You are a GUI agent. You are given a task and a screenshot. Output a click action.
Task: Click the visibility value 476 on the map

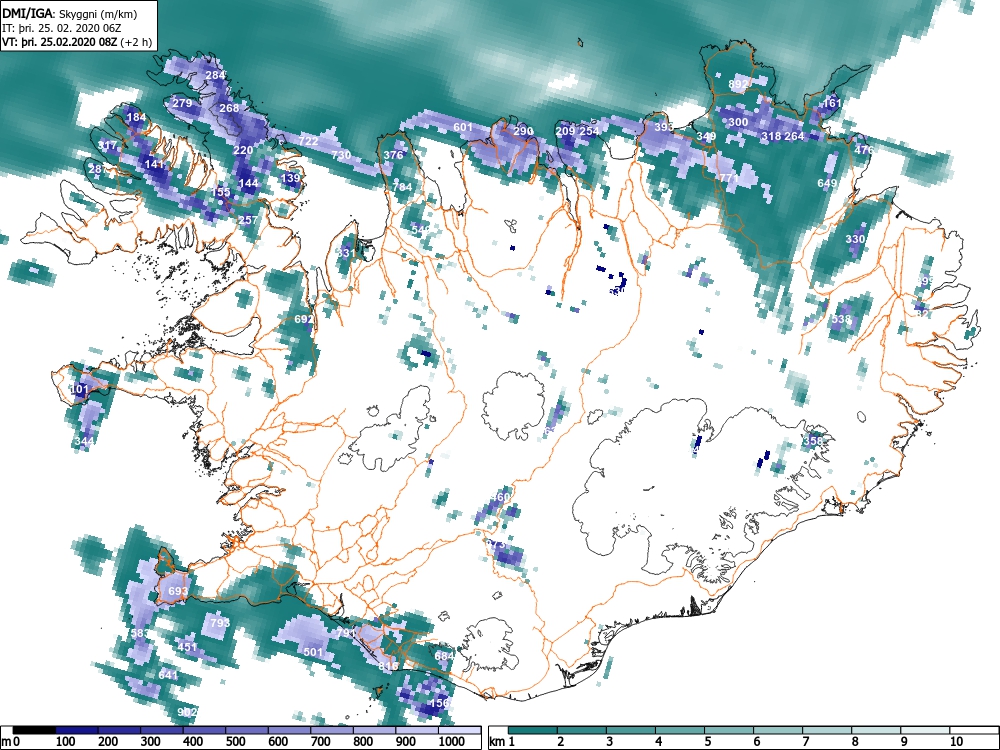click(x=864, y=151)
